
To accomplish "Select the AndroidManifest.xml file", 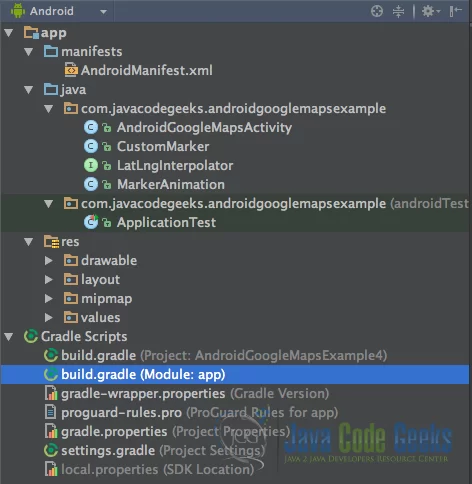I will click(x=139, y=71).
